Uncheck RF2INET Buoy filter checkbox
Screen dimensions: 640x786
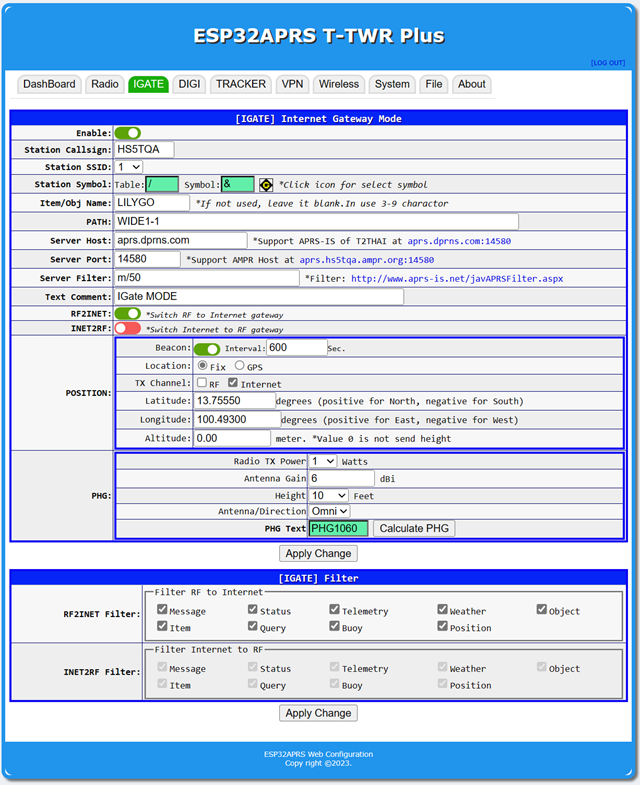tap(334, 626)
